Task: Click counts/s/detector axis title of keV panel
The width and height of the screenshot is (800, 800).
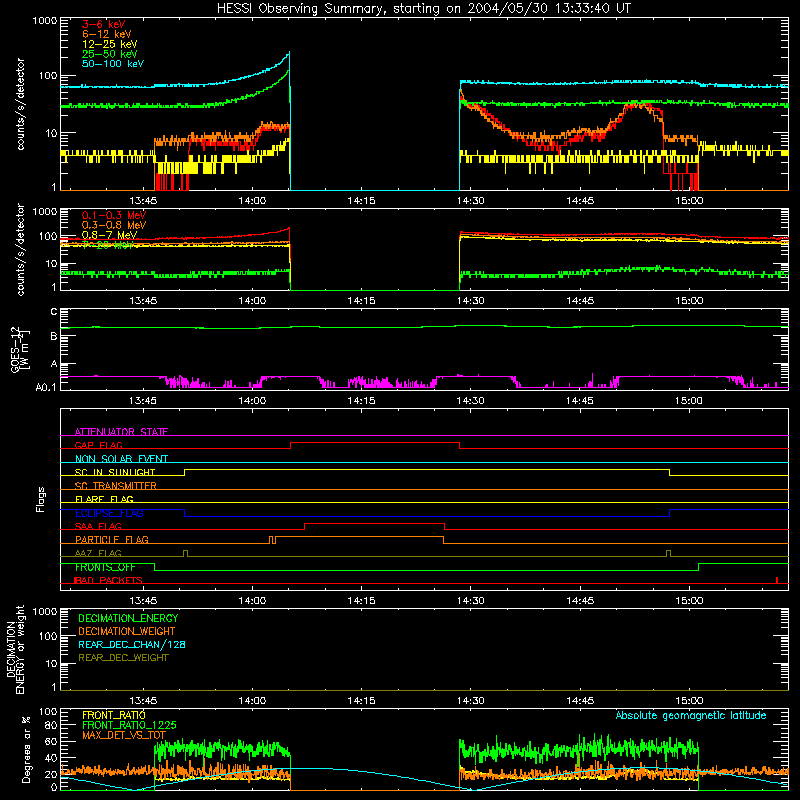Action: (20, 104)
